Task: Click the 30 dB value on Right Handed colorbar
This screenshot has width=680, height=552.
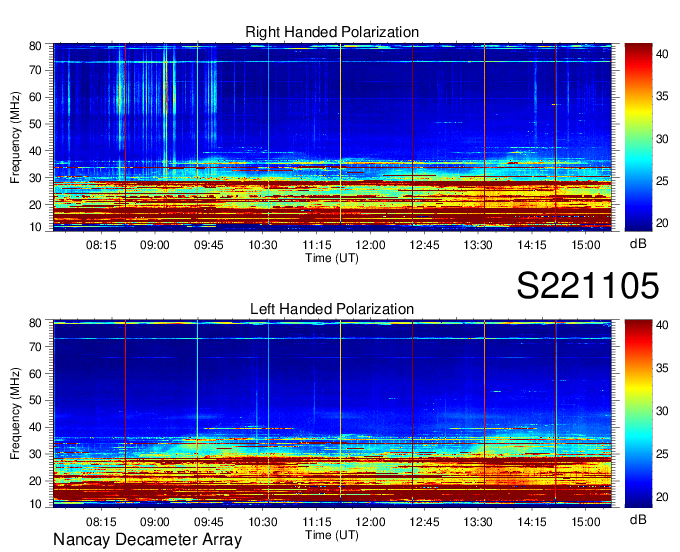Action: pos(662,139)
